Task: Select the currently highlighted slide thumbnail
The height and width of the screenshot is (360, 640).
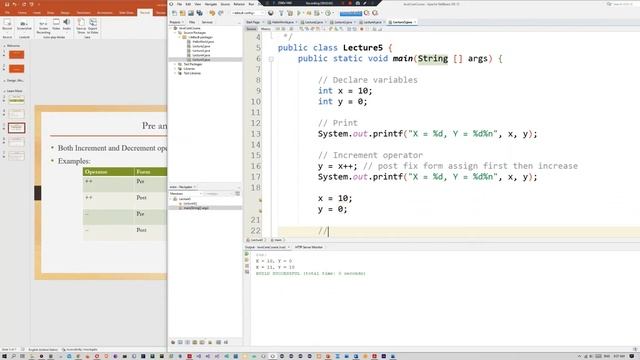Action: (x=17, y=128)
